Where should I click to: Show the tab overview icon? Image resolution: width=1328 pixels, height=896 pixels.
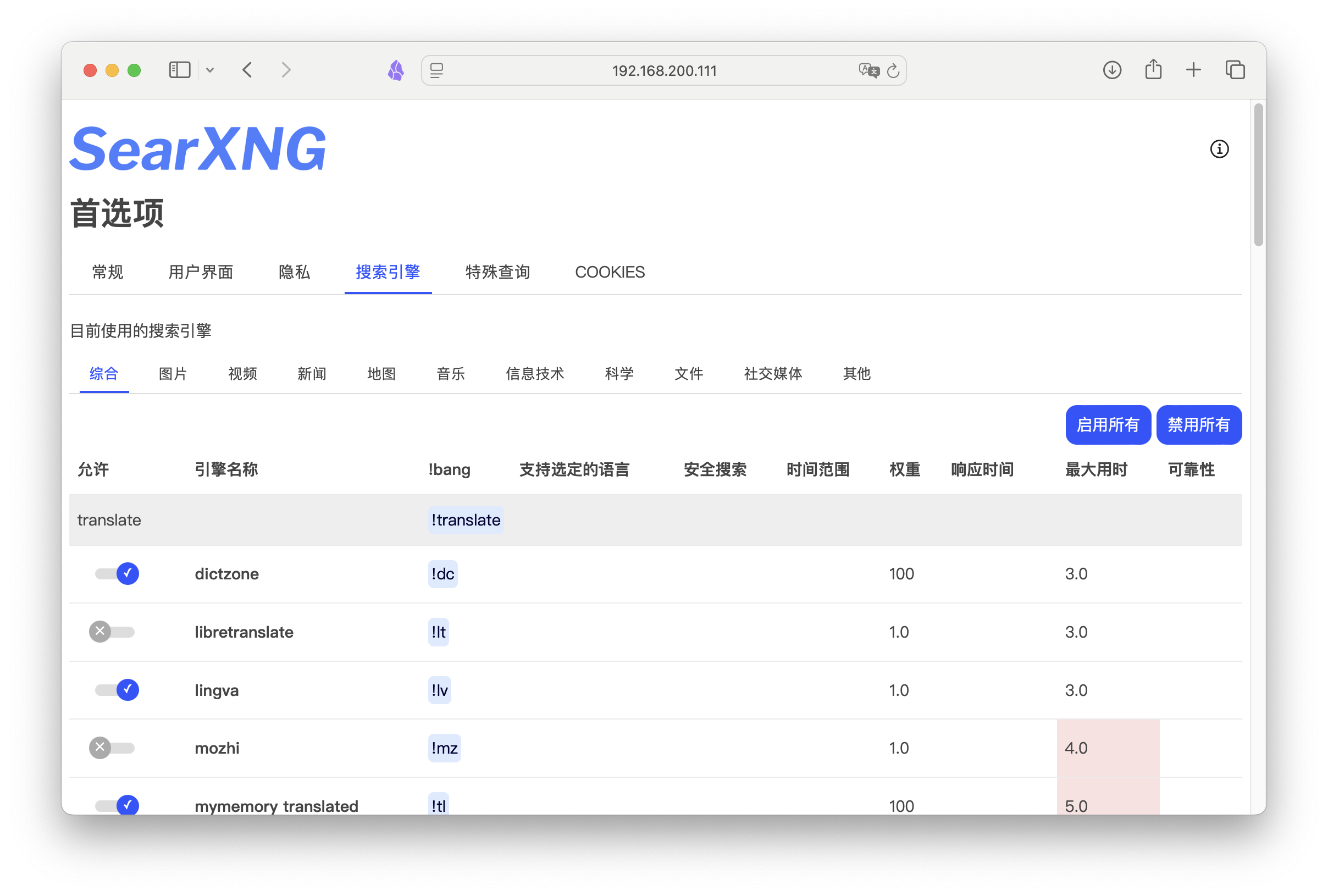coord(1235,70)
